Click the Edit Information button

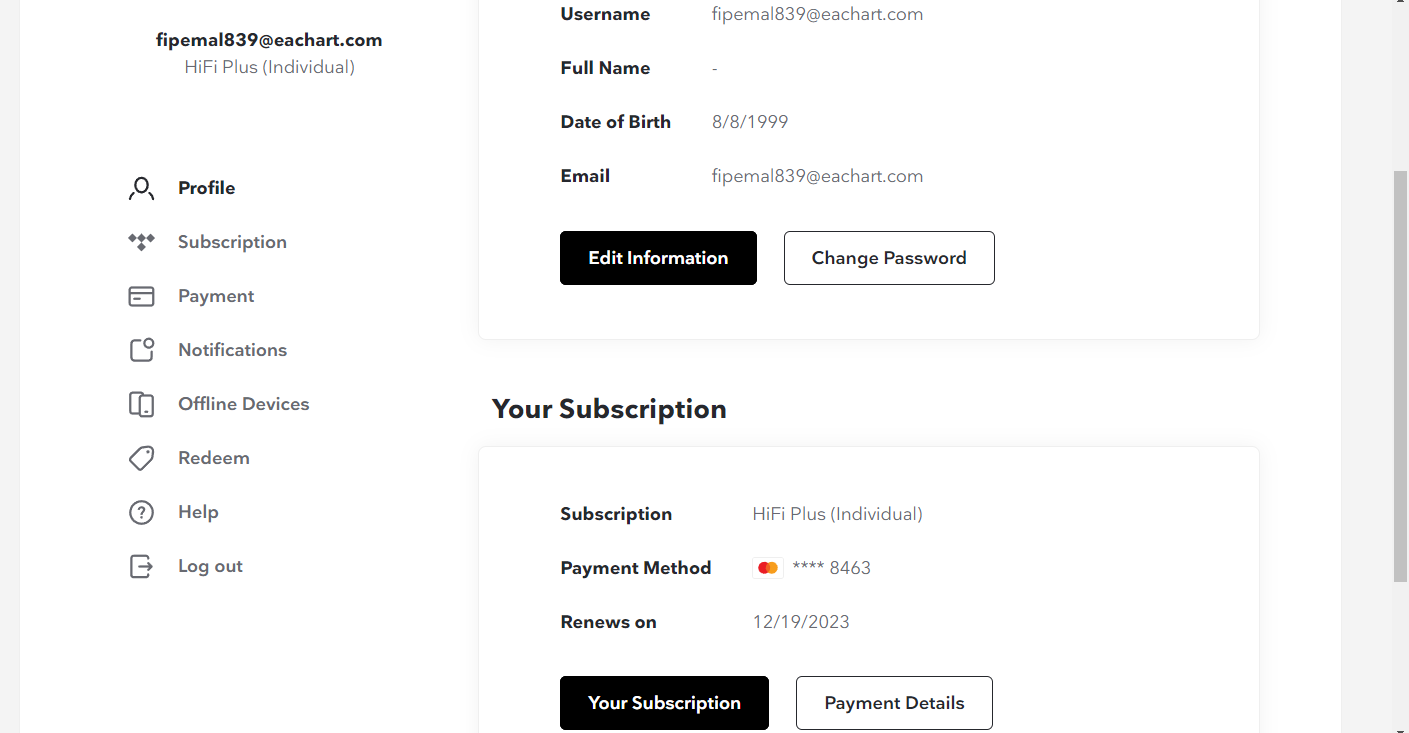click(658, 258)
